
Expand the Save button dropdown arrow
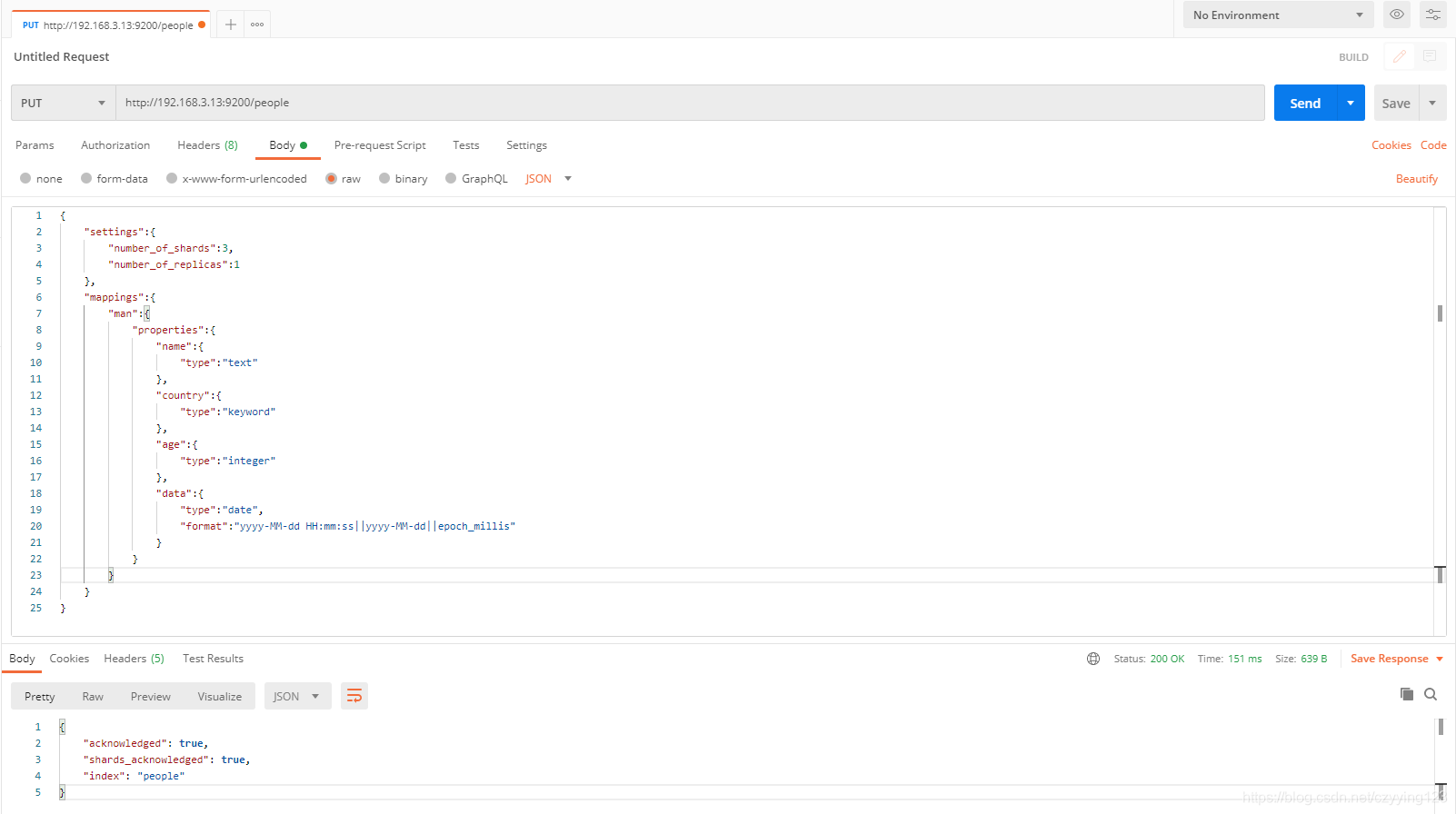(x=1432, y=103)
